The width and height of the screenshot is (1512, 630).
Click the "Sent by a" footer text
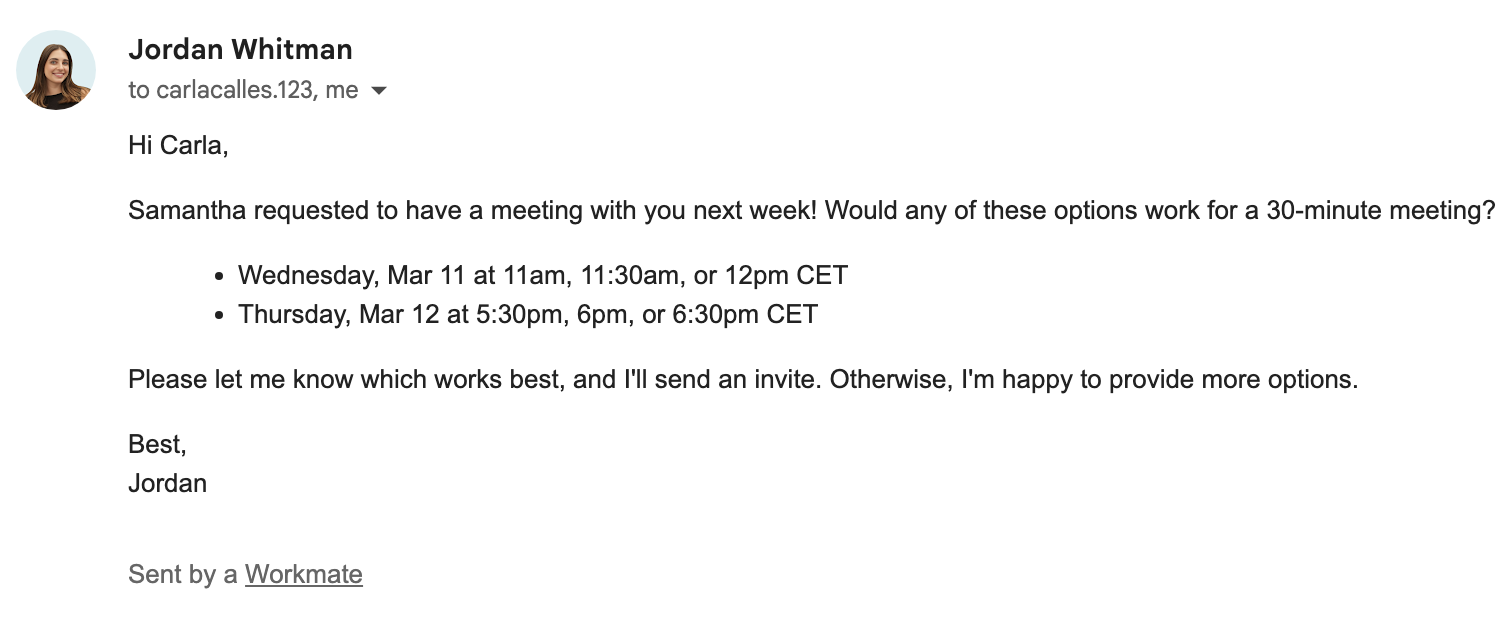(x=183, y=574)
